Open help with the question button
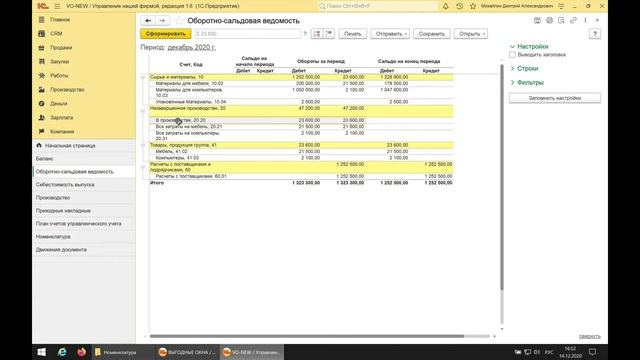 tap(595, 34)
